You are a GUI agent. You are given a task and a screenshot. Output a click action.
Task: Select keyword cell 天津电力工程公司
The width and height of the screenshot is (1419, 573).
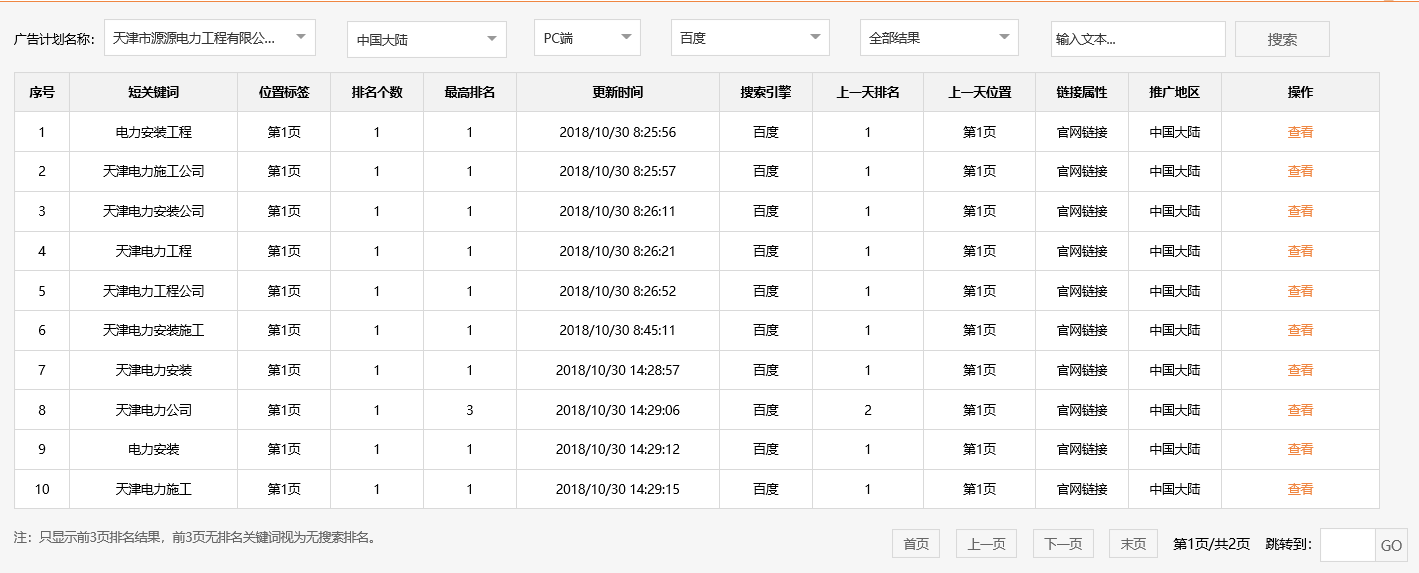coord(154,291)
